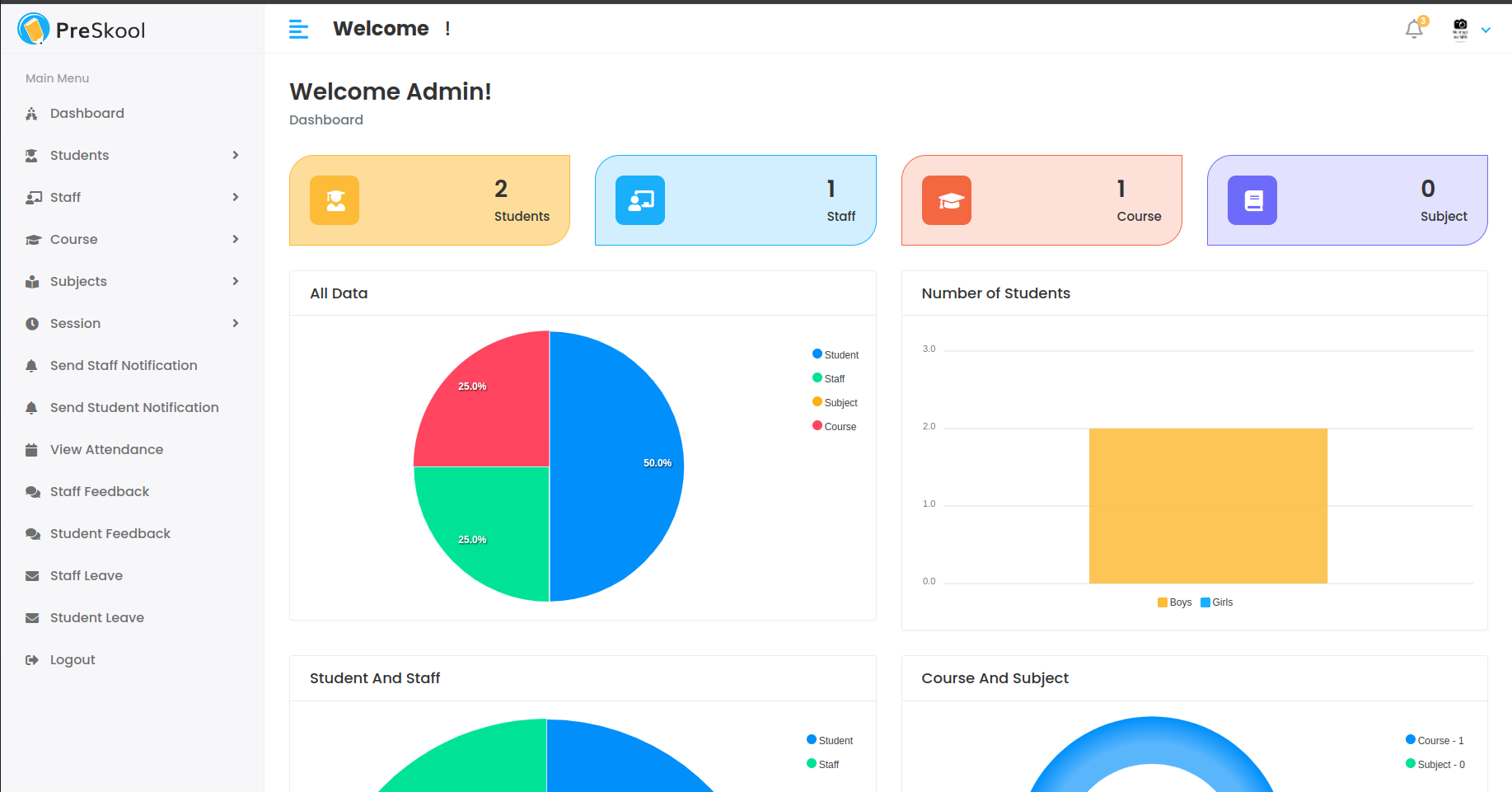
Task: Click the Logout option
Action: (73, 659)
